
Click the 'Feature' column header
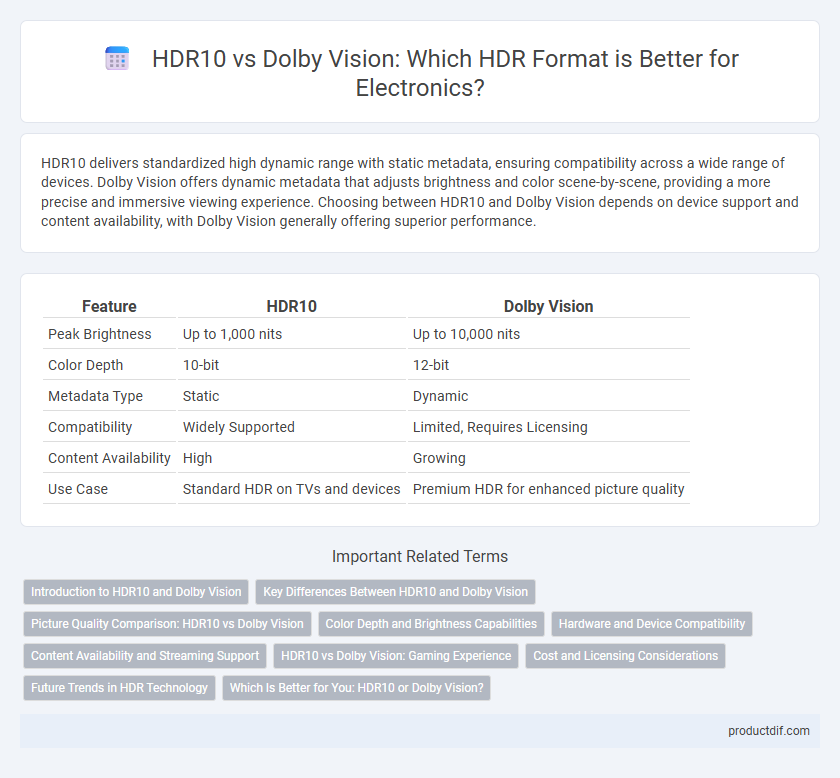(109, 306)
